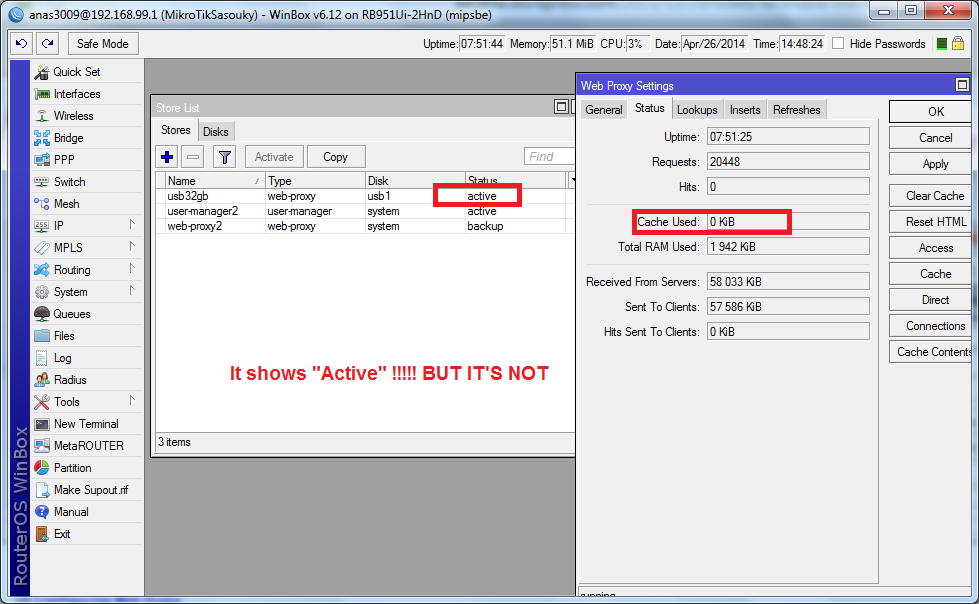Expand the IP submenu

coord(132,224)
